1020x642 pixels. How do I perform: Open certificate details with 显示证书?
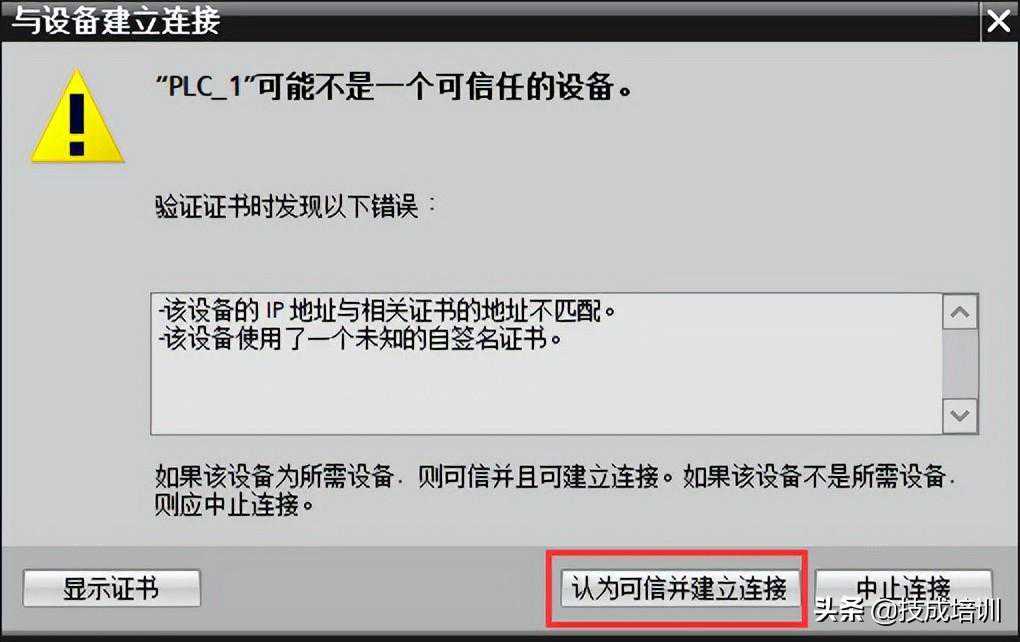coord(111,588)
